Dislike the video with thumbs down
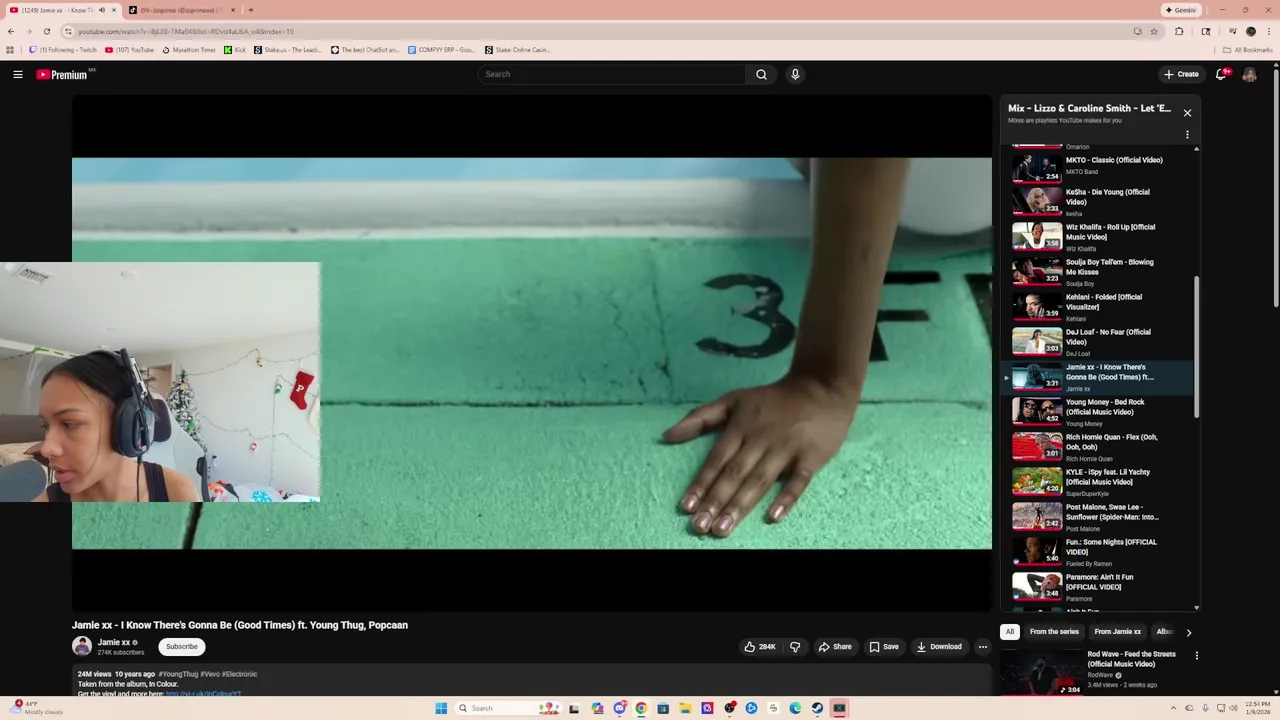Viewport: 1280px width, 720px height. 795,647
